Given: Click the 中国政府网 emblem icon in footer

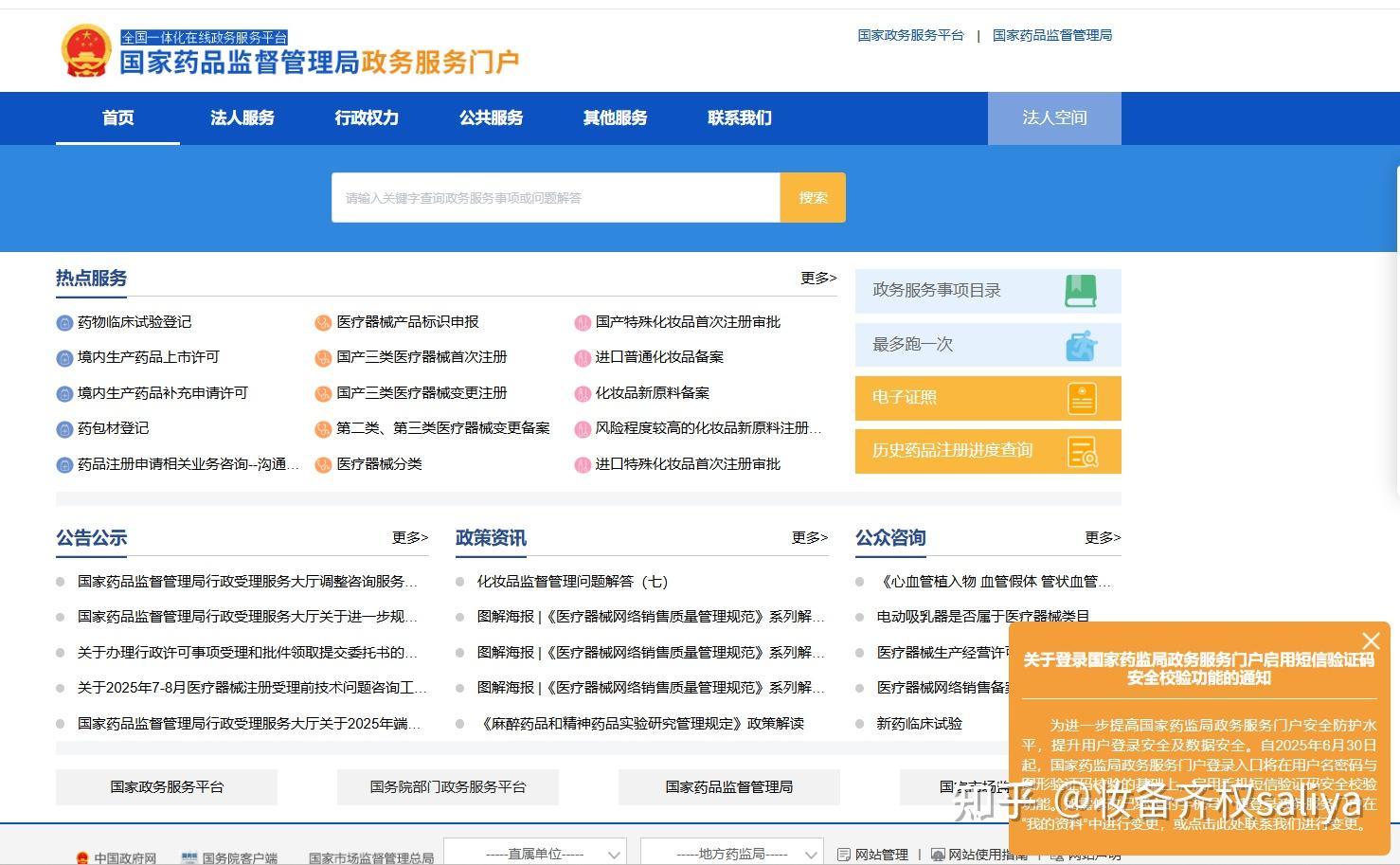Looking at the screenshot, I should click(82, 858).
